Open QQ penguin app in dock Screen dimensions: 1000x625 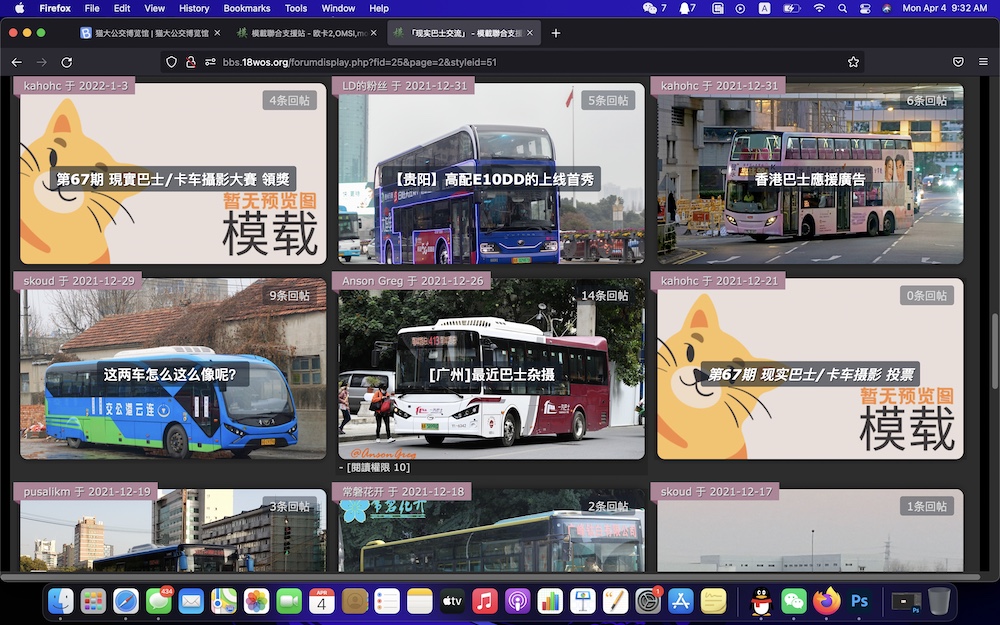tap(761, 601)
